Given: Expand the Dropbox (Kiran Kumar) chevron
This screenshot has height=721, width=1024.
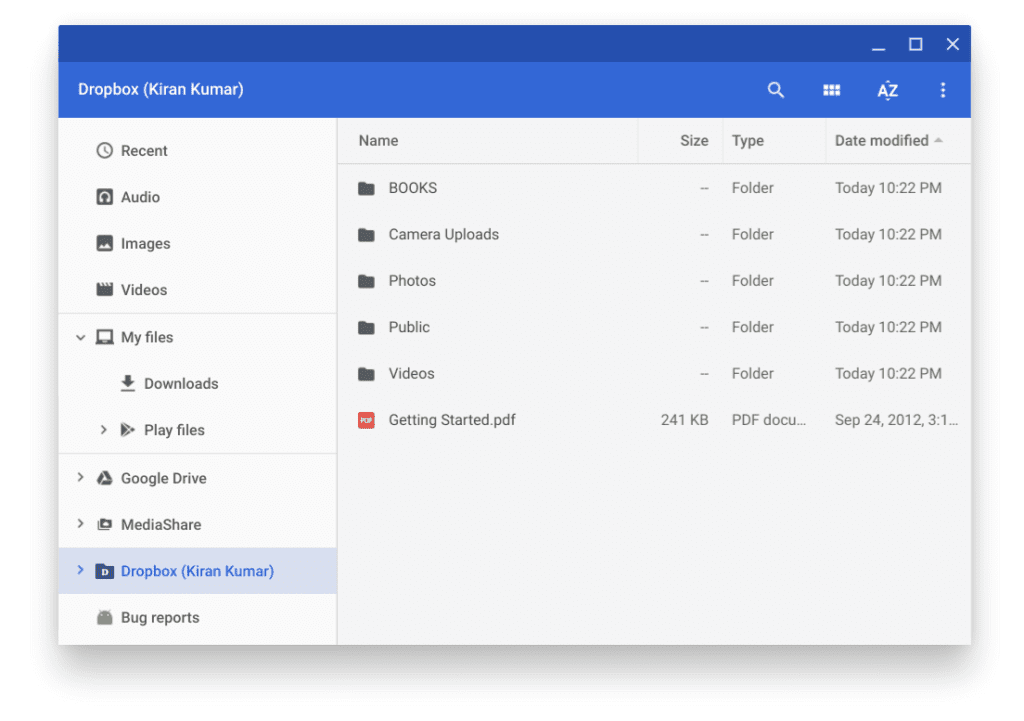Looking at the screenshot, I should coord(80,570).
